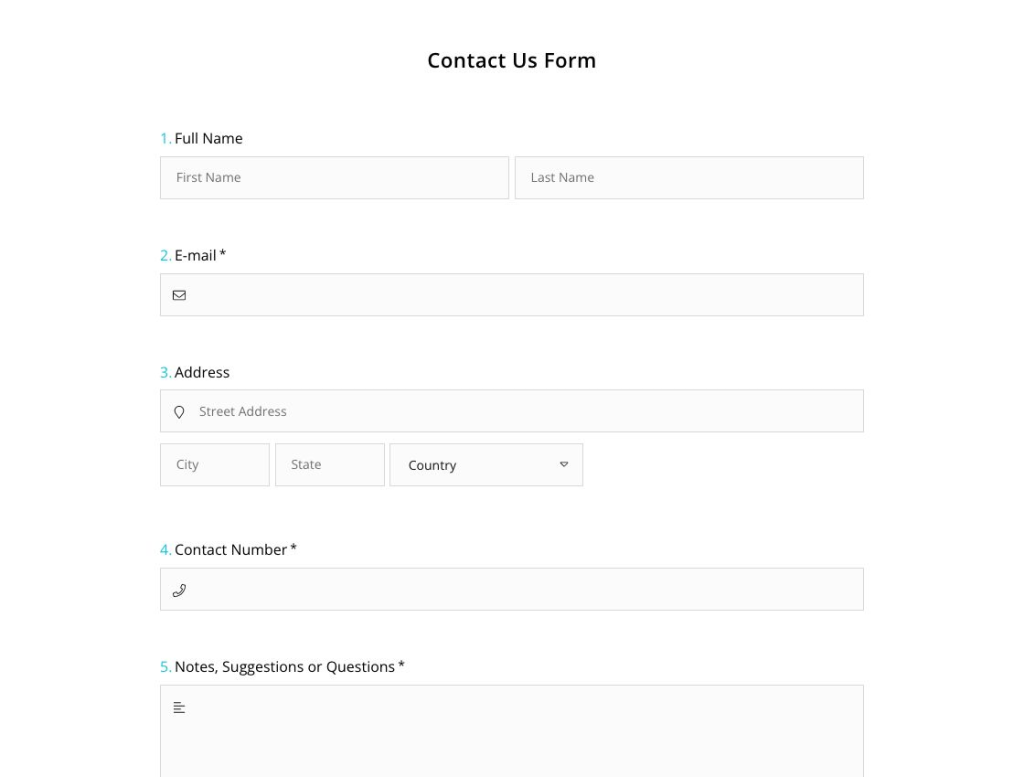Click the envelope icon in E-mail field
The width and height of the screenshot is (1024, 777).
[179, 294]
